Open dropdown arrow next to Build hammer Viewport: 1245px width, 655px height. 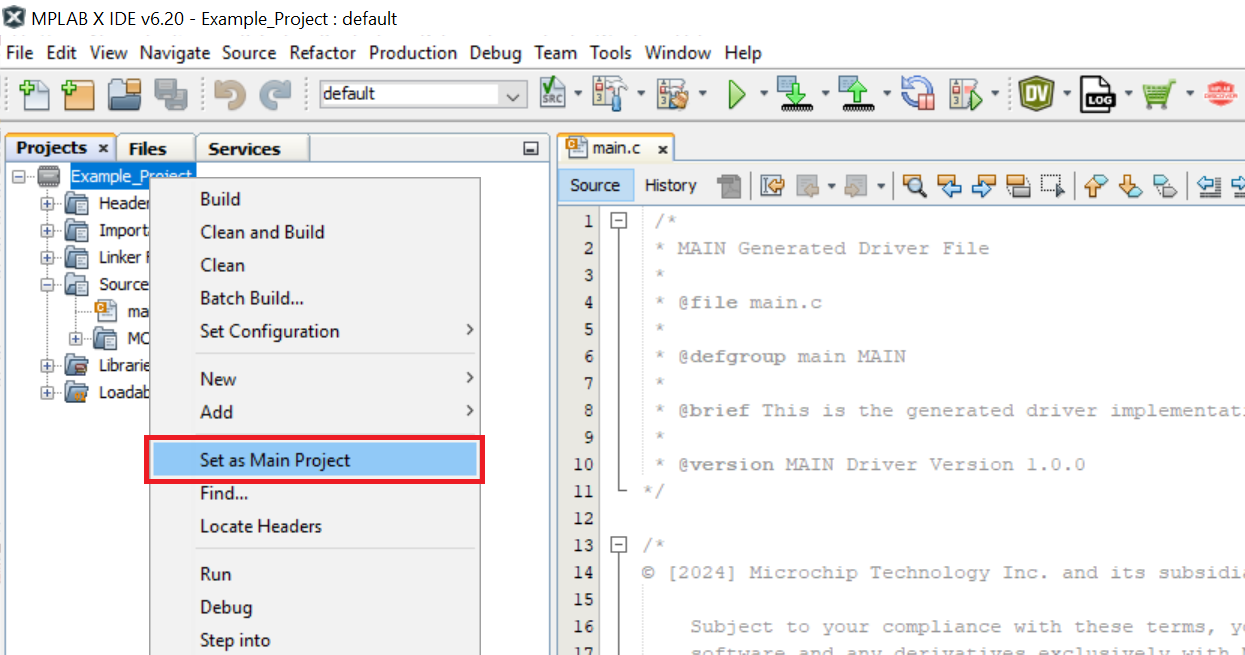click(640, 95)
